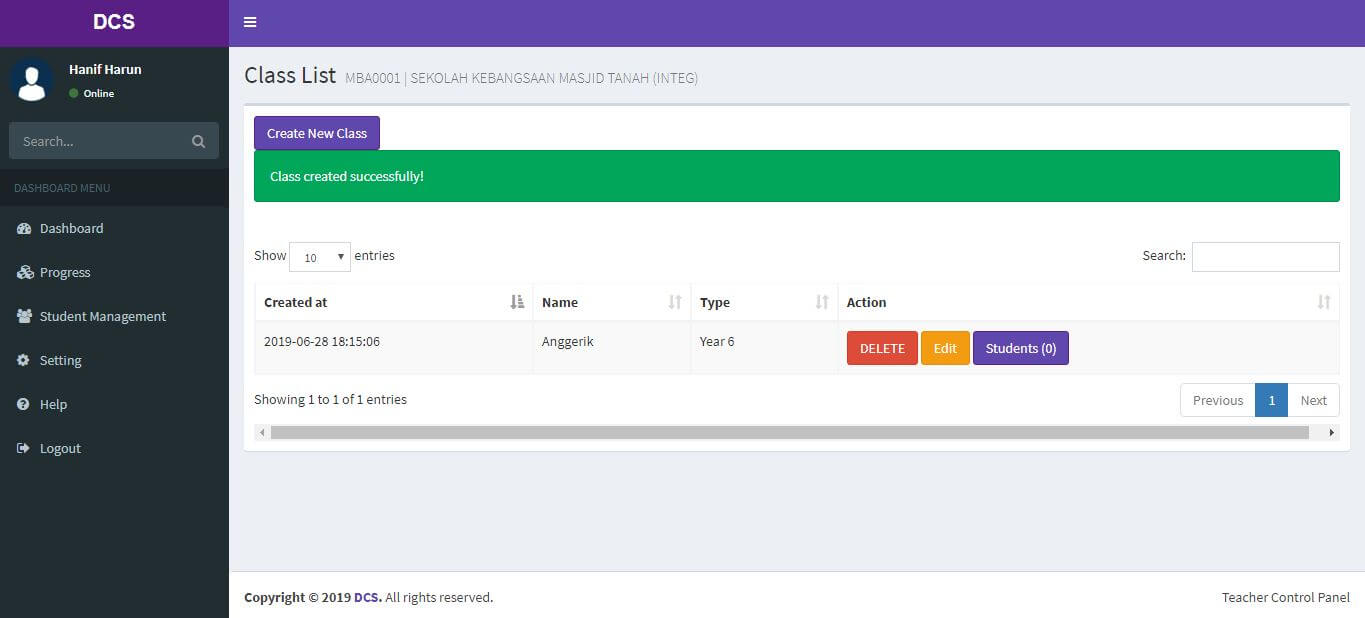Click the table horizontal scrollbar thumb
This screenshot has height=618, width=1365.
[789, 433]
